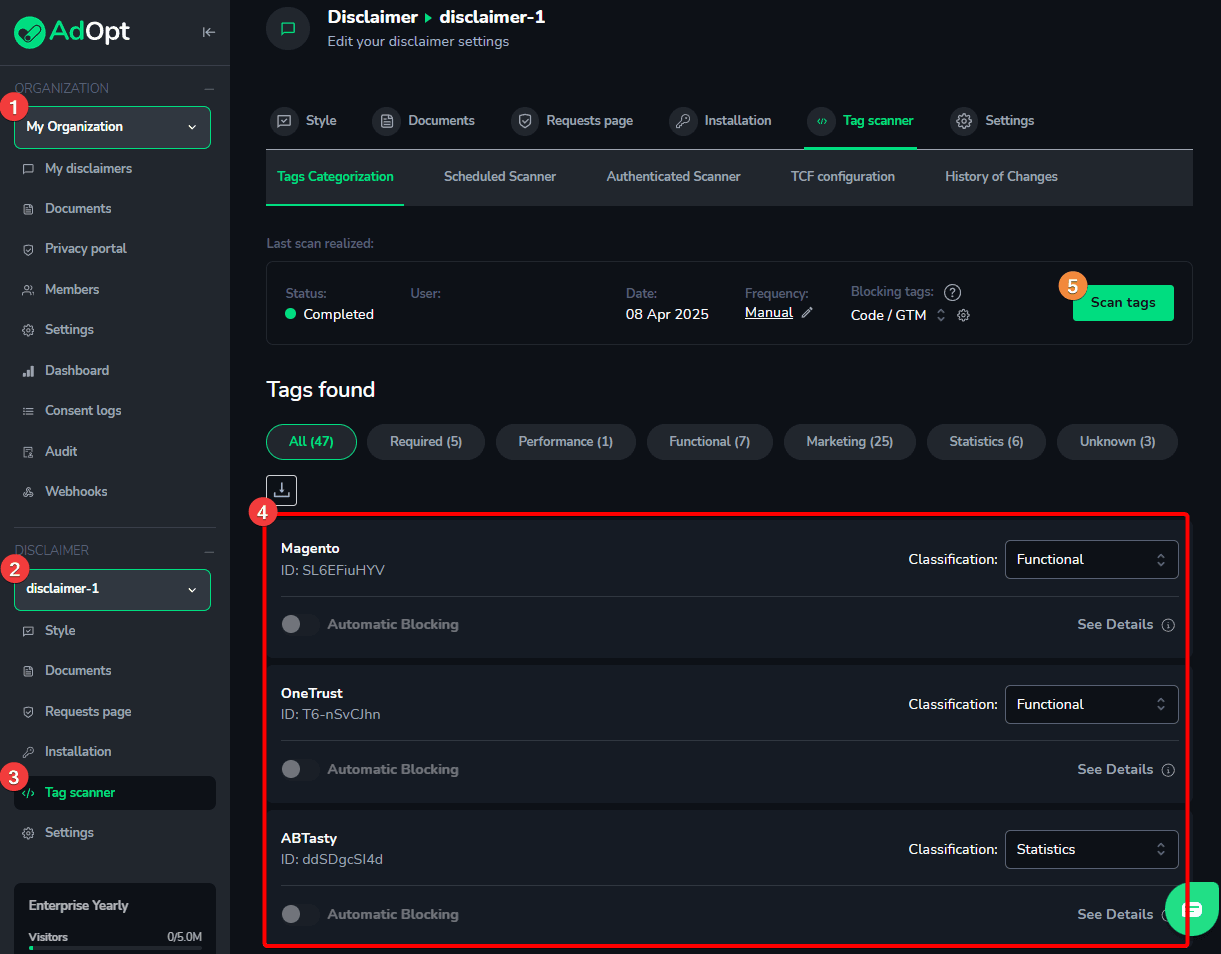
Task: Click the Audit icon in sidebar
Action: 28,452
